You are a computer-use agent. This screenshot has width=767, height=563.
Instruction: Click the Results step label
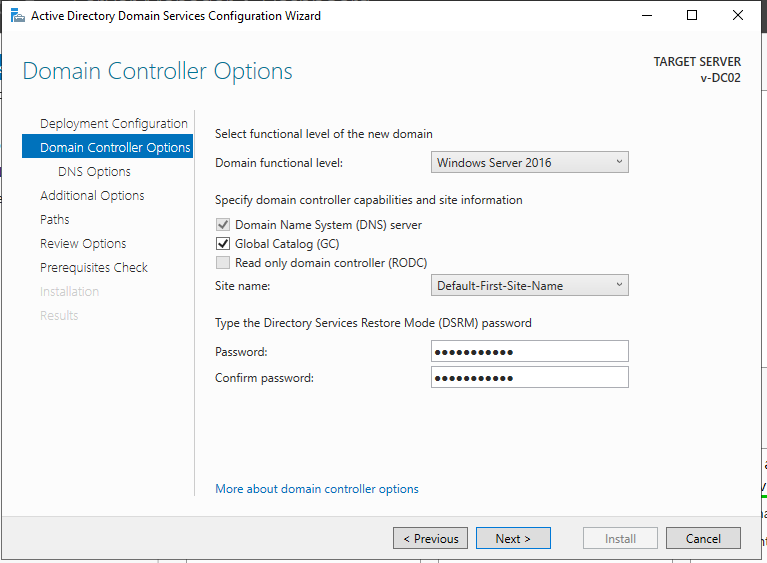(59, 315)
